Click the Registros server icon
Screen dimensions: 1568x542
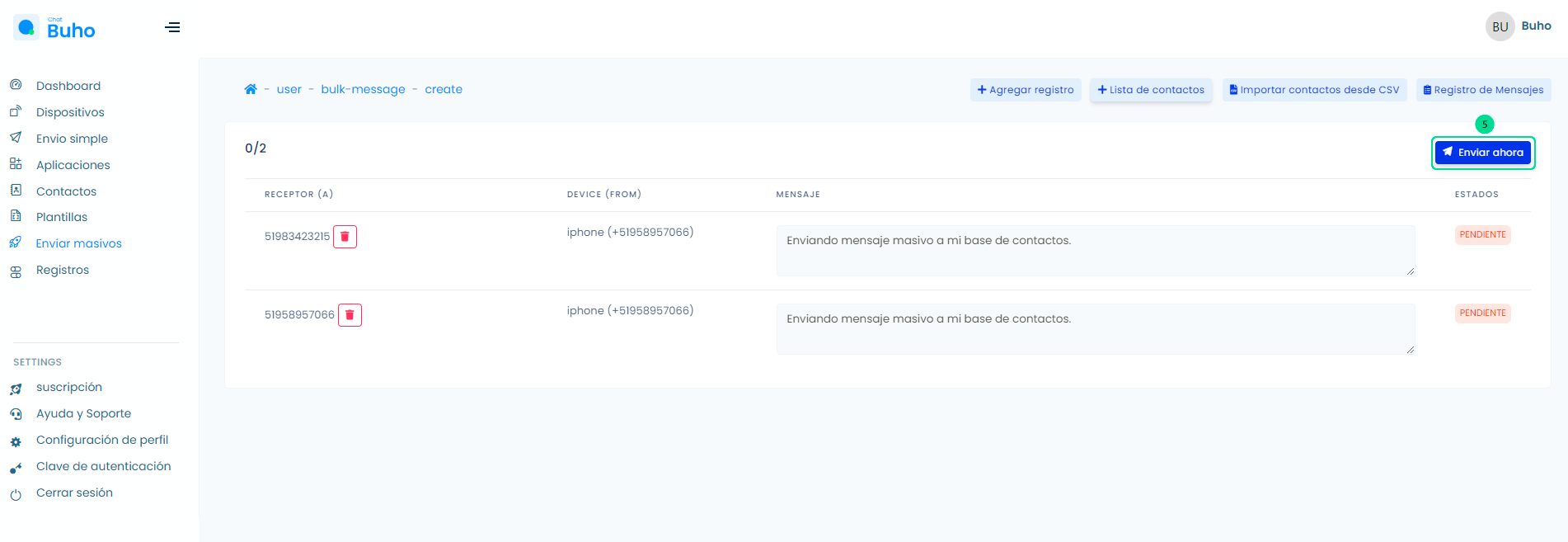tap(16, 271)
